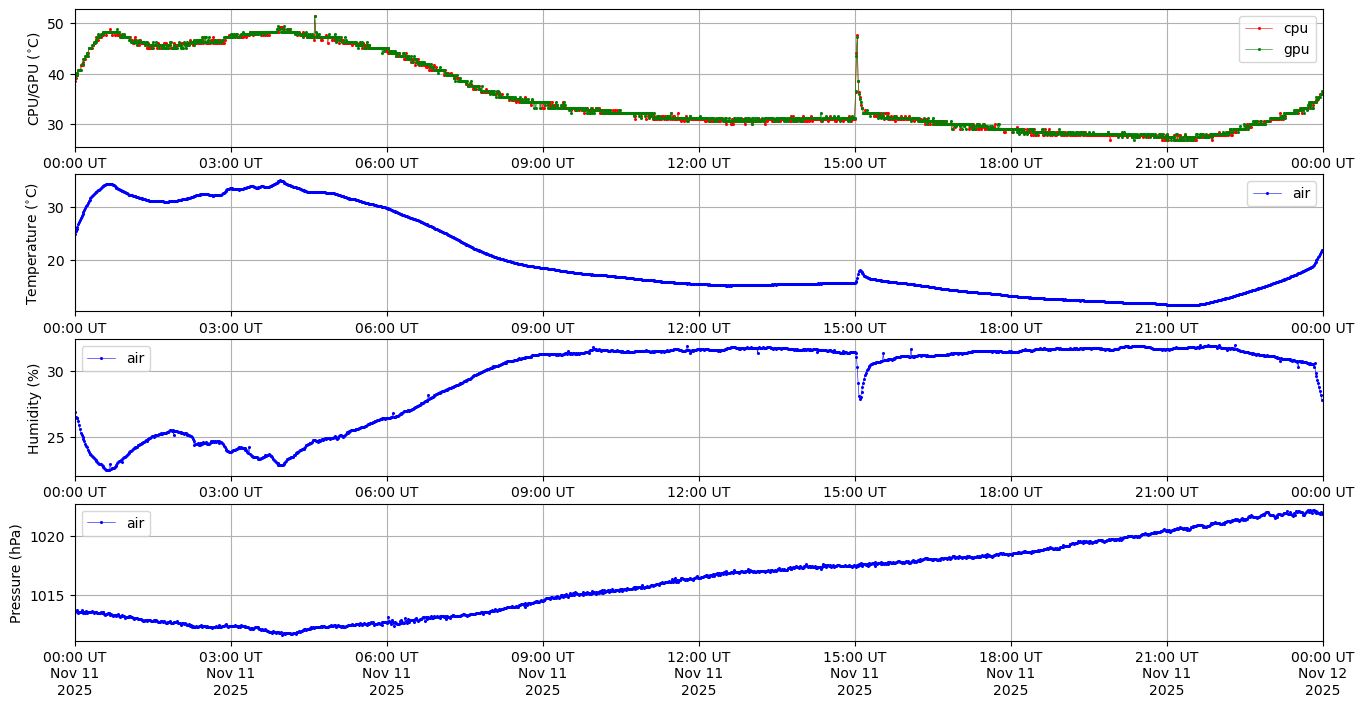Click the Temperature (°C) y-axis label

click(x=34, y=243)
